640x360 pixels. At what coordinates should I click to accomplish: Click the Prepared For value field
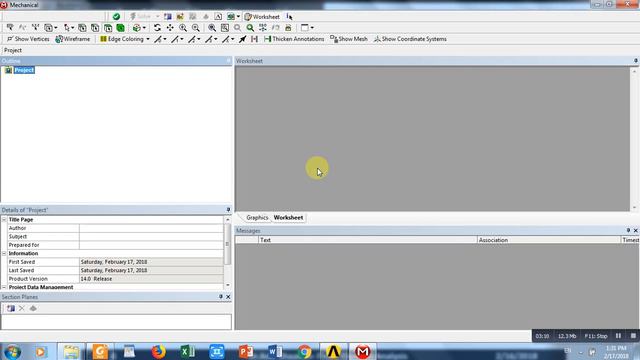151,245
